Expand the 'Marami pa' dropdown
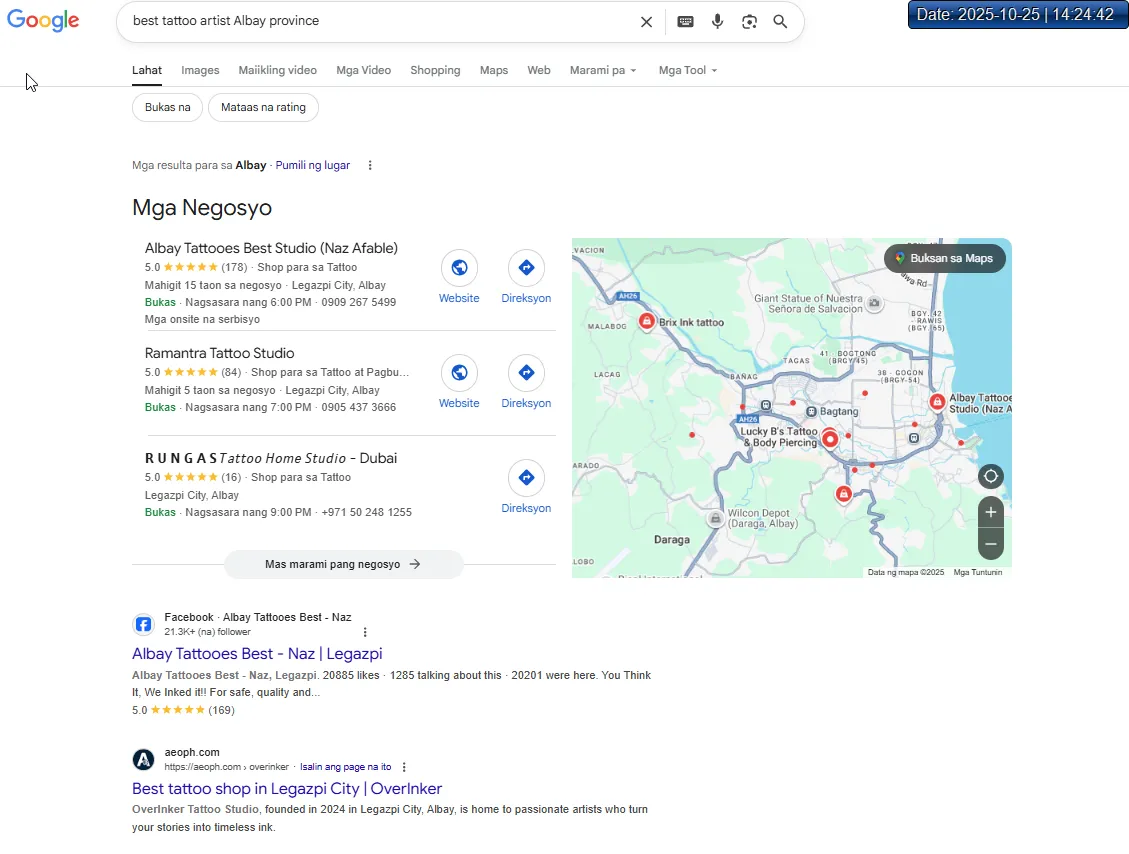 603,71
